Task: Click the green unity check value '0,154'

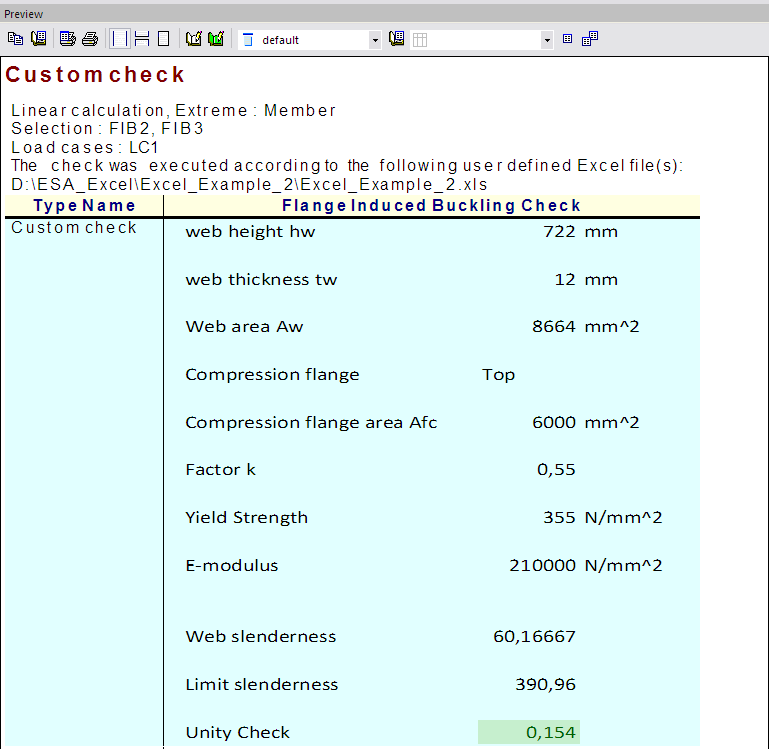Action: [529, 732]
